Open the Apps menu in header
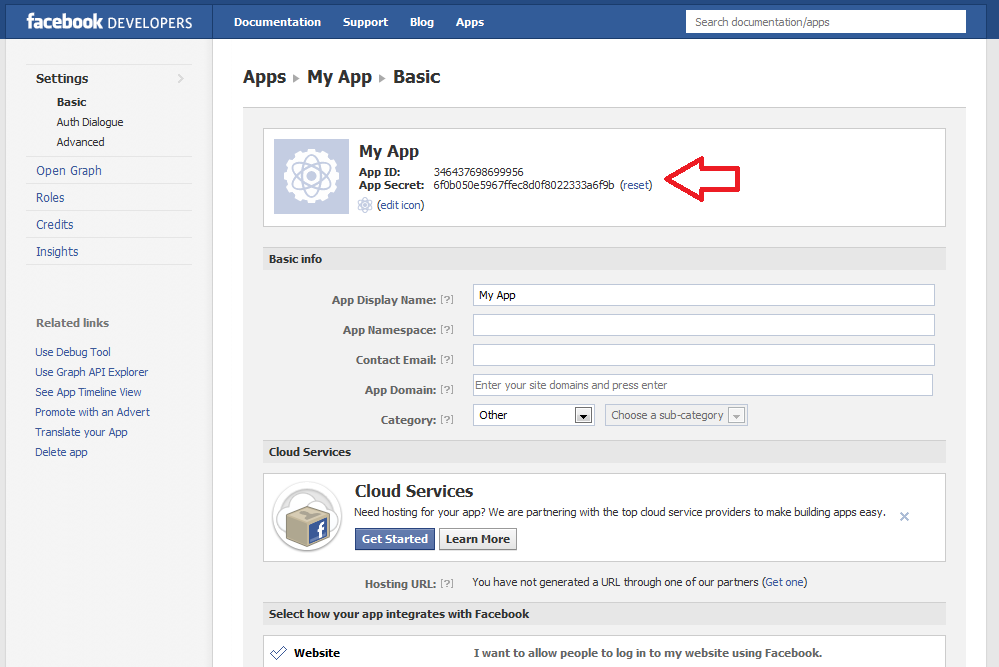 point(470,22)
